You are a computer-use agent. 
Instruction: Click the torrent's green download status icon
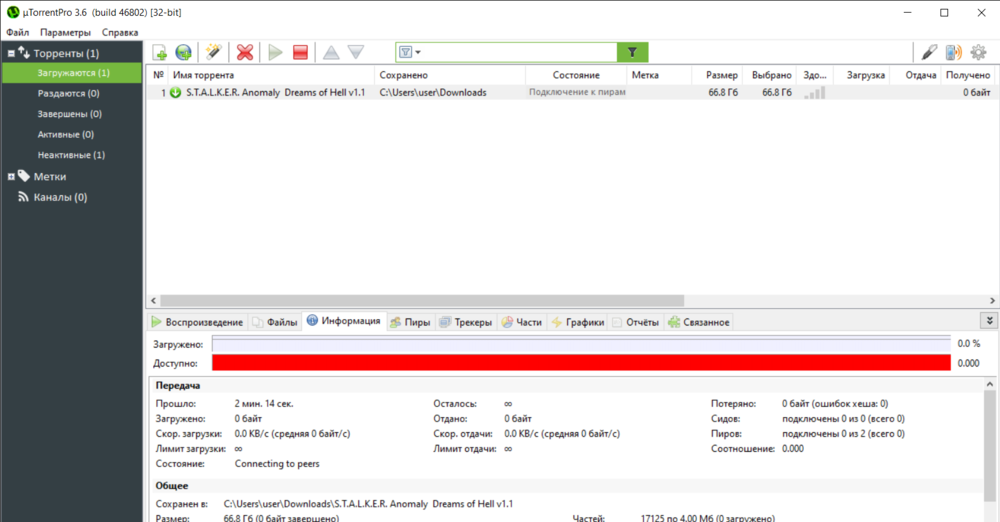[x=175, y=93]
